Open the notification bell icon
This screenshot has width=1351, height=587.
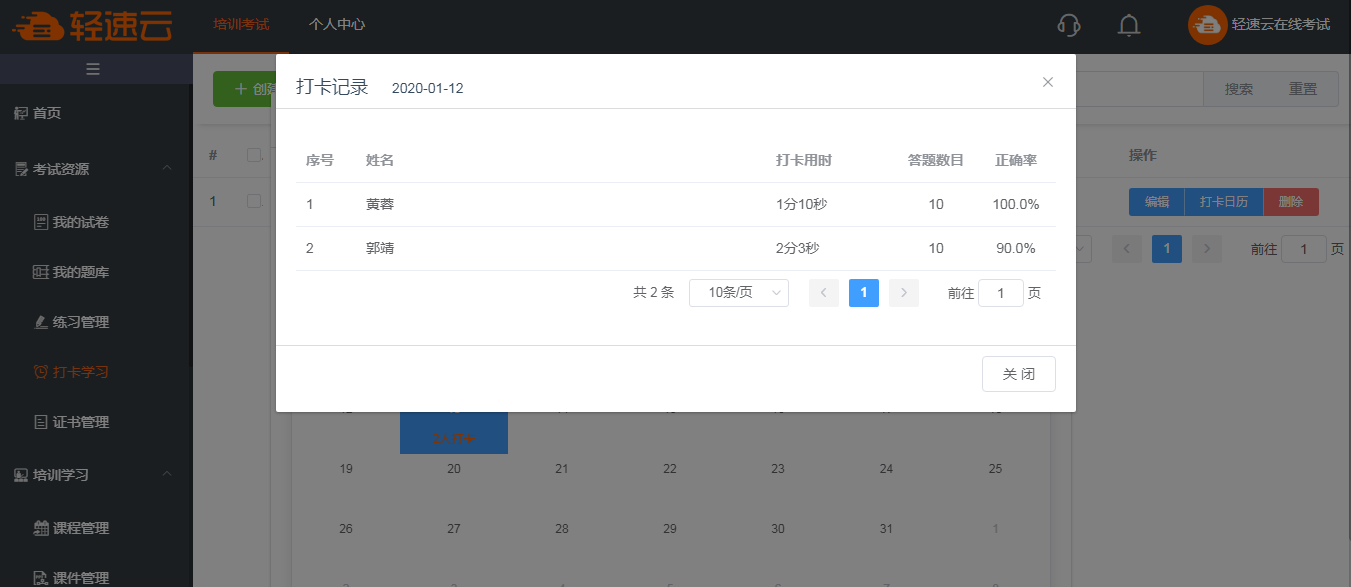coord(1129,25)
